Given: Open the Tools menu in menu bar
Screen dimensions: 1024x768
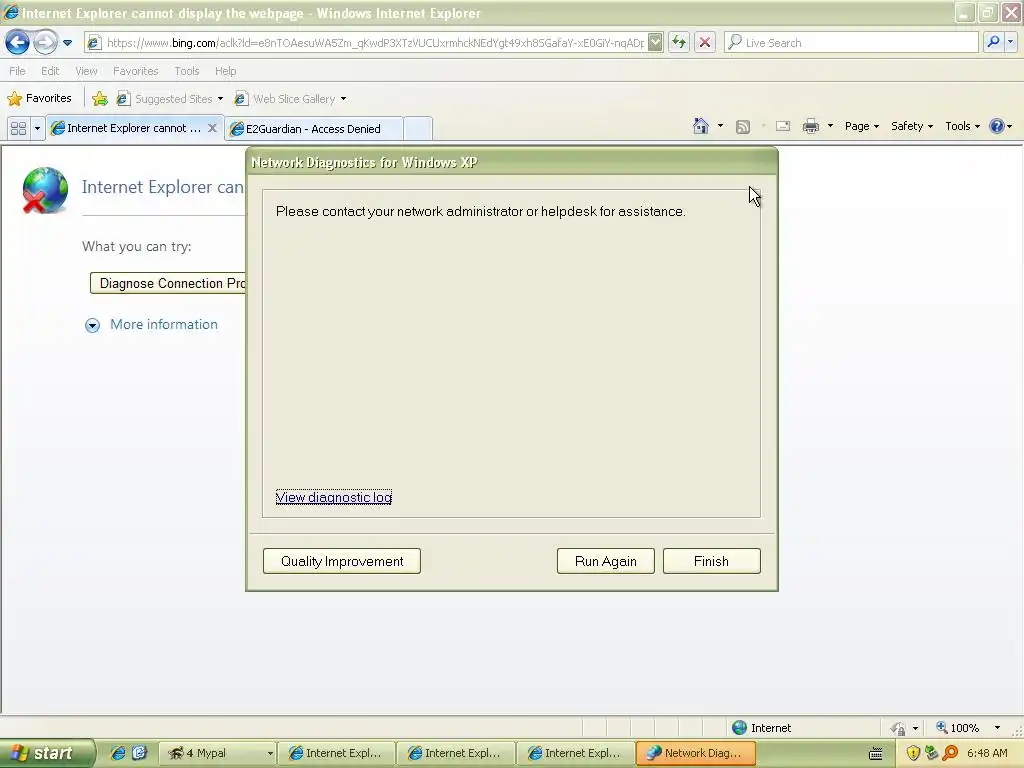Looking at the screenshot, I should tap(187, 71).
